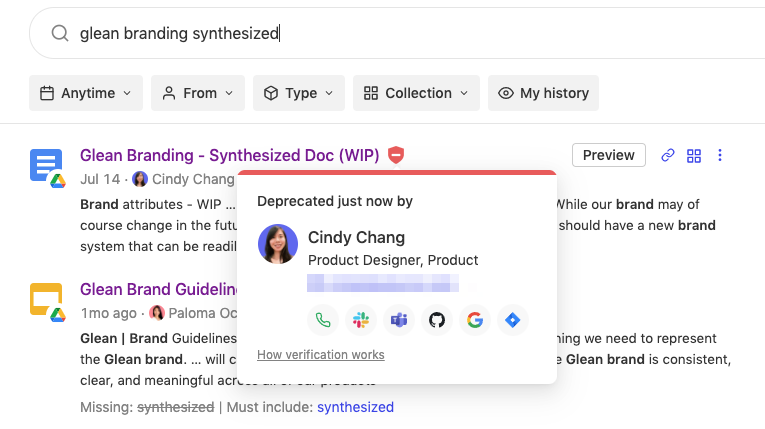Viewport: 765px width, 429px height.
Task: Click Cindy Chang's profile photo in popup
Action: coord(278,244)
